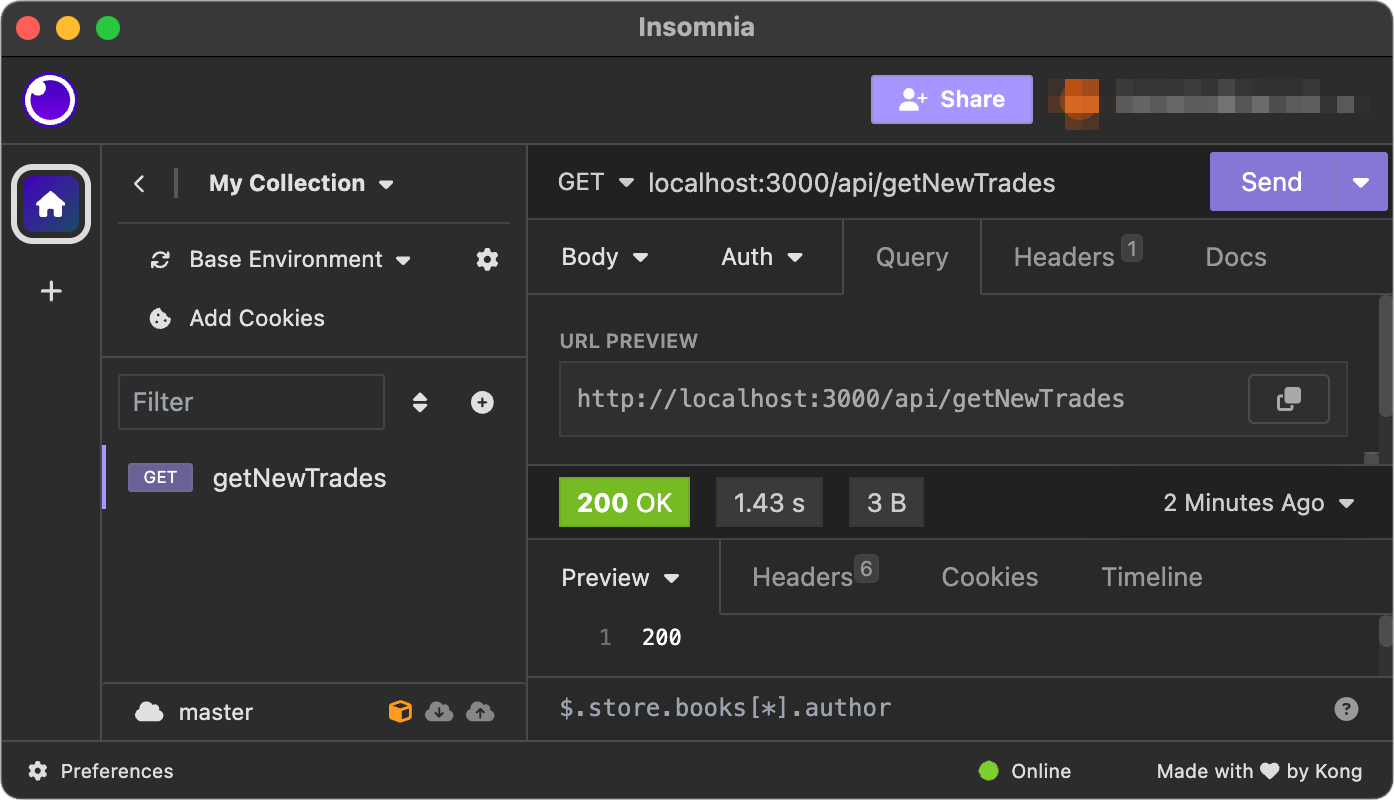Copy URL preview with copy icon

(1289, 399)
